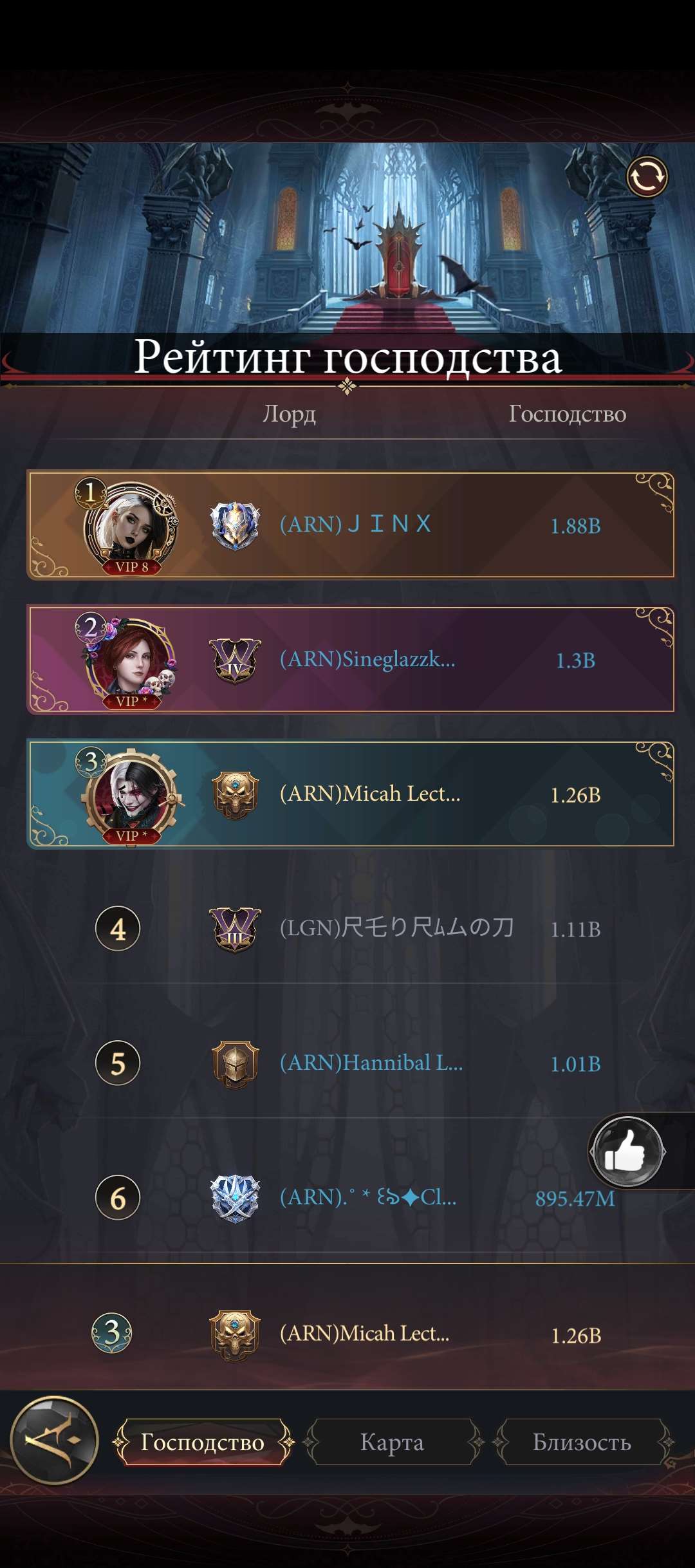
Task: Switch to the Близость tab
Action: click(582, 1442)
